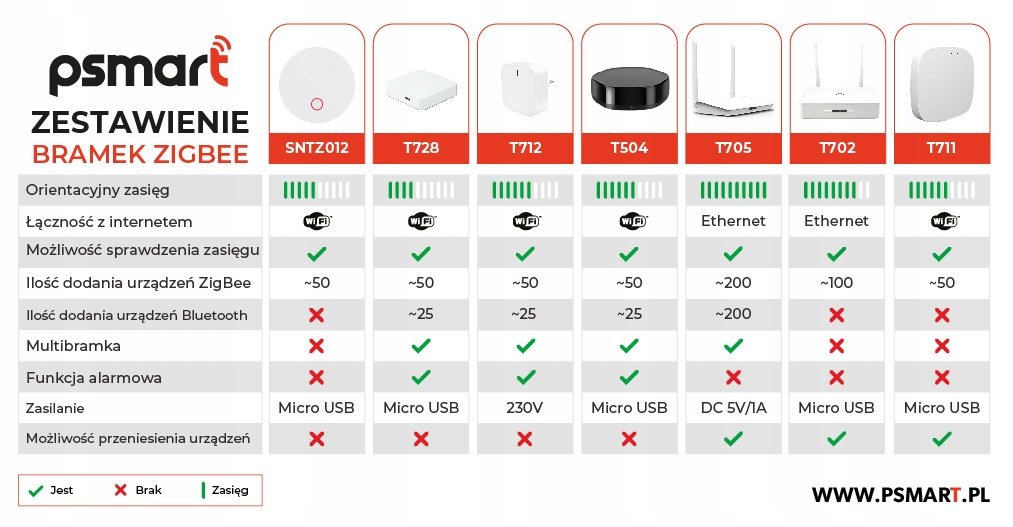The width and height of the screenshot is (1013, 527).
Task: Click the SNTZ012 range indicator bar
Action: click(x=316, y=189)
